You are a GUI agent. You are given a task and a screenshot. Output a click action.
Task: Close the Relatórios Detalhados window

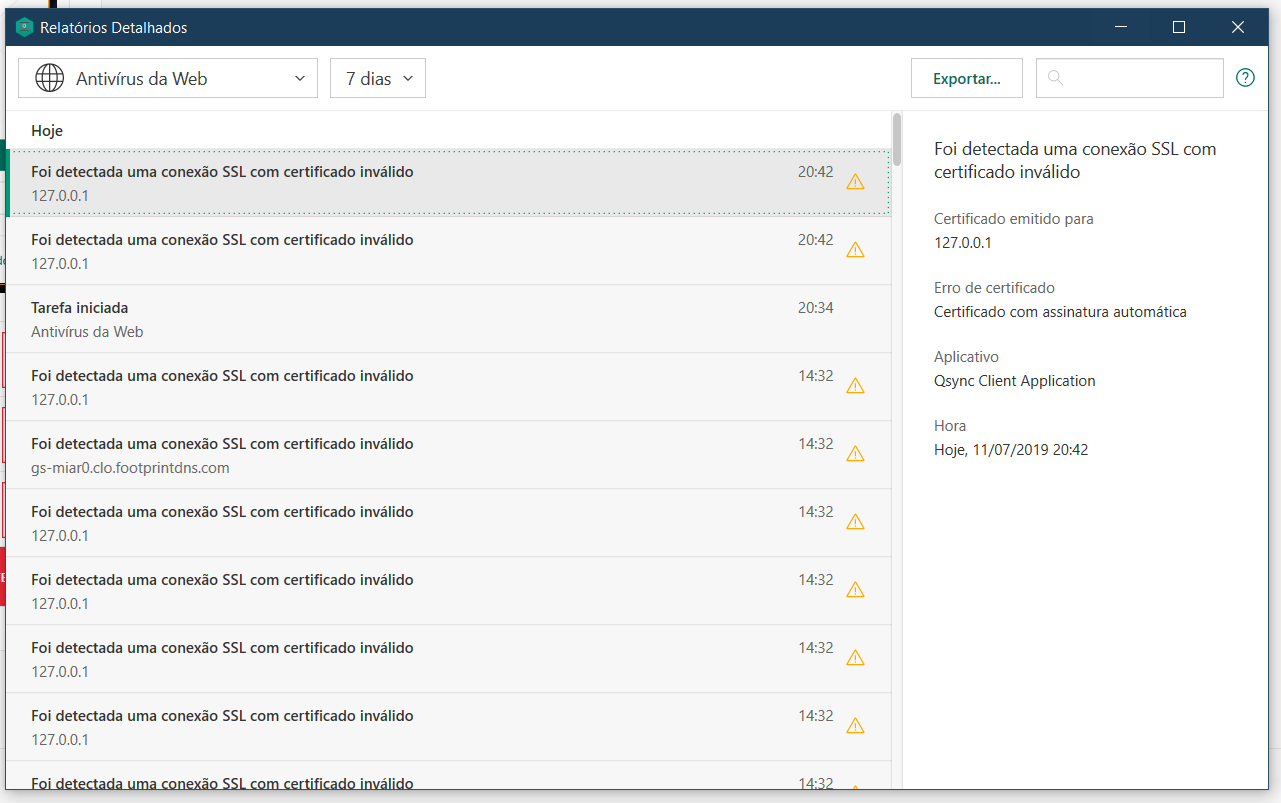pyautogui.click(x=1238, y=28)
